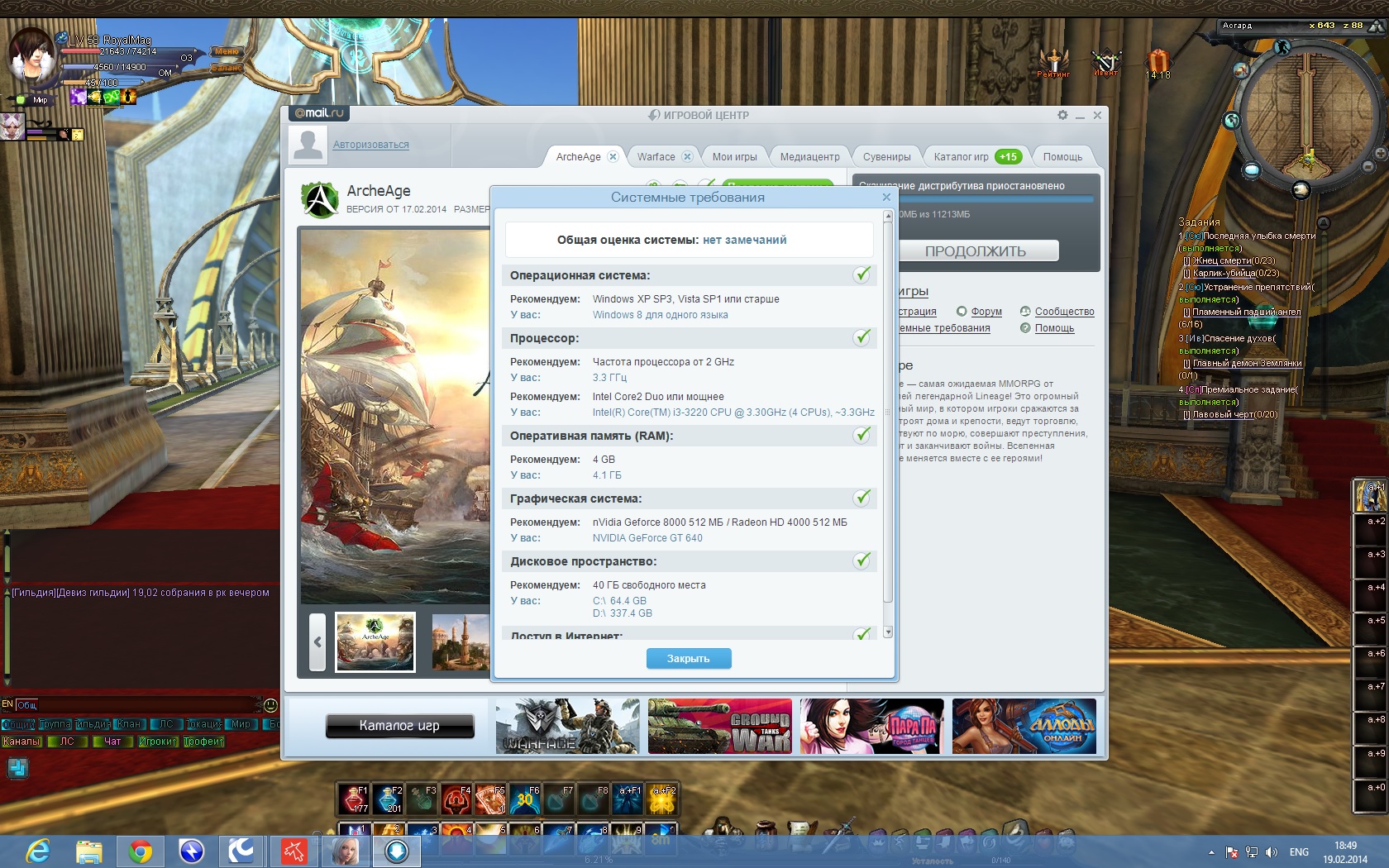Open Internet Explorer from the taskbar
Viewport: 1389px width, 868px height.
38,851
